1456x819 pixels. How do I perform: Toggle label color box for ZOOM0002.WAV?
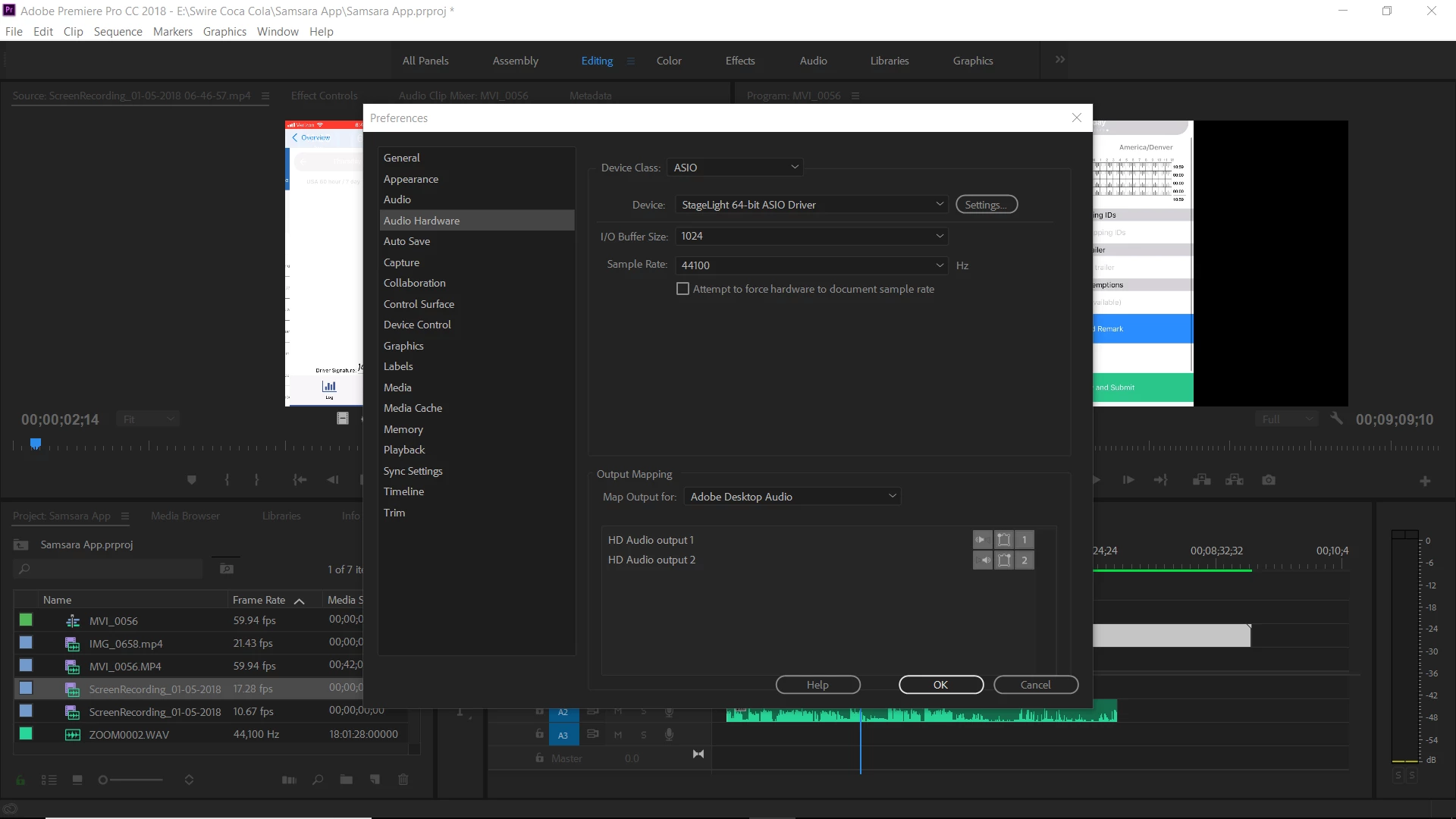point(26,734)
